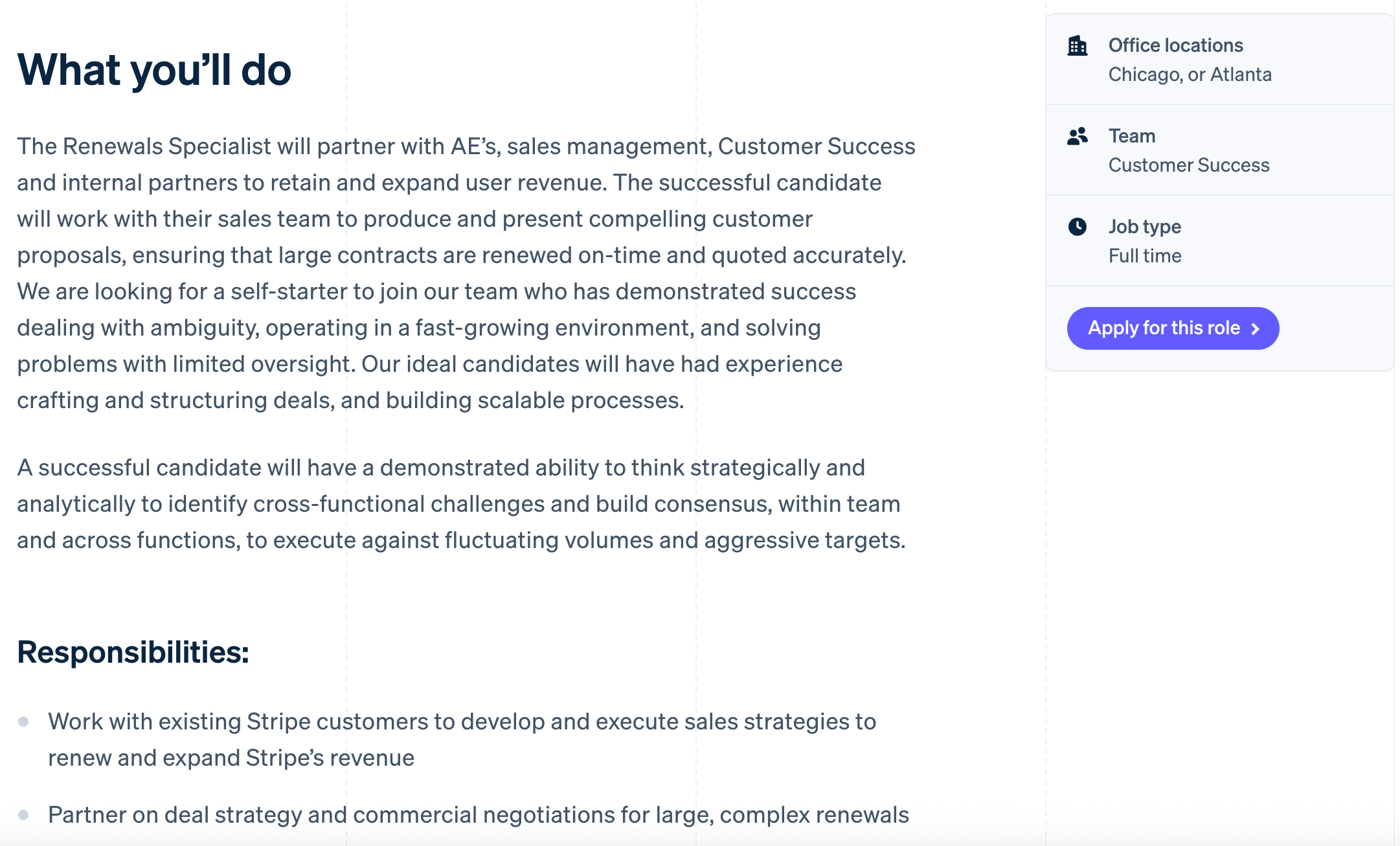Click the Customer Success team value
Screen dimensions: 1400x846
[x=1189, y=165]
